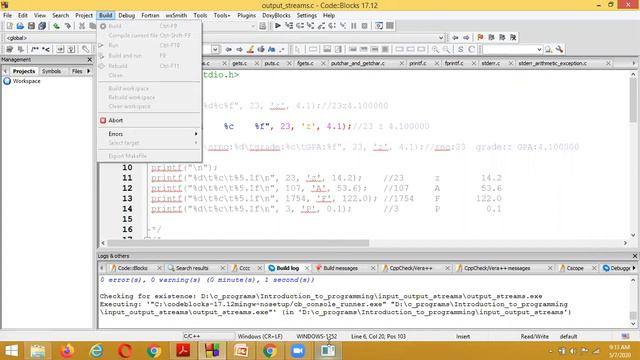The width and height of the screenshot is (640, 360).
Task: Go to next bookmark icon
Action: coord(502,38)
